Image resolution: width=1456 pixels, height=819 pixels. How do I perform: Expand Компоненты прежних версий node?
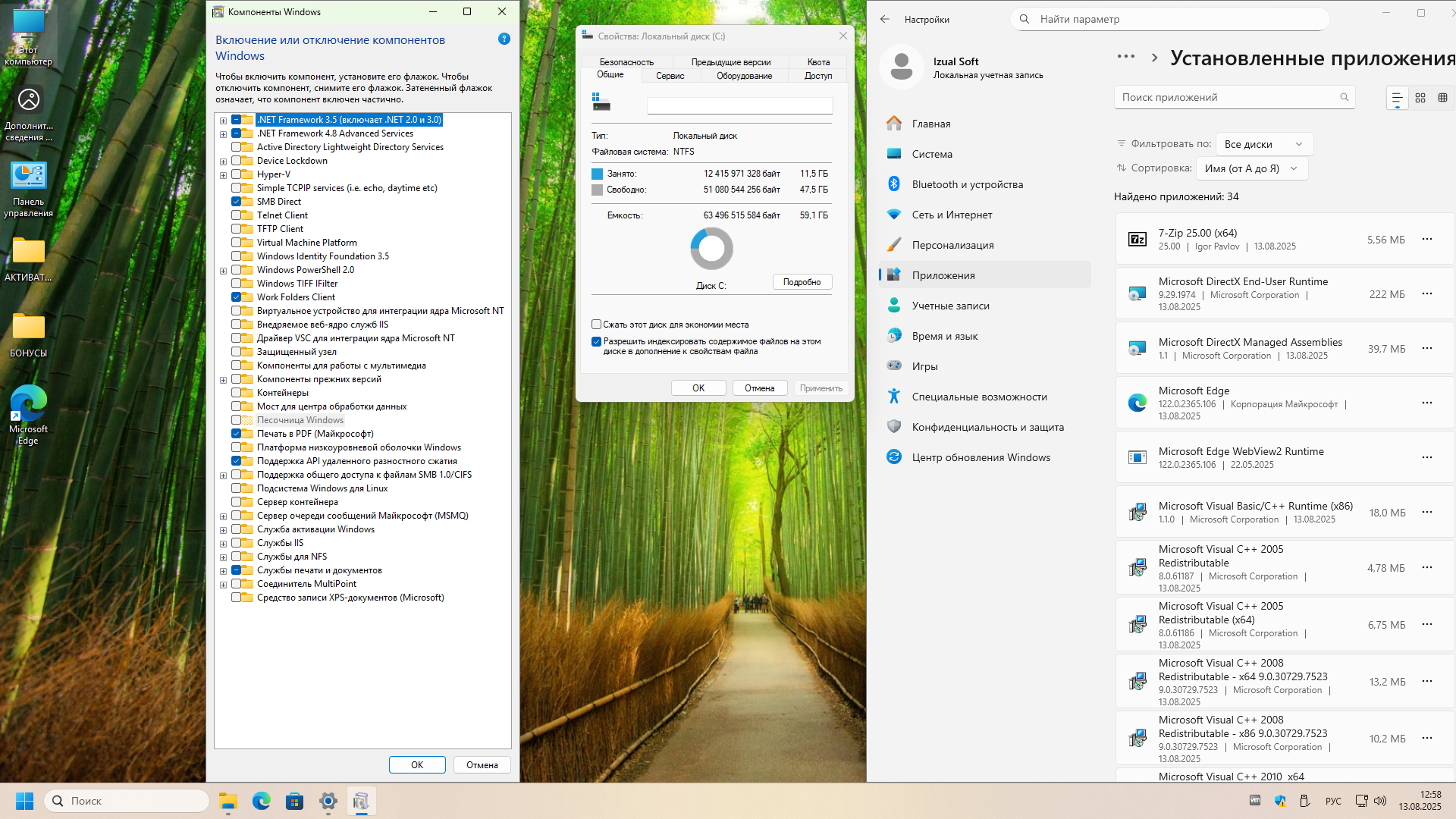223,380
